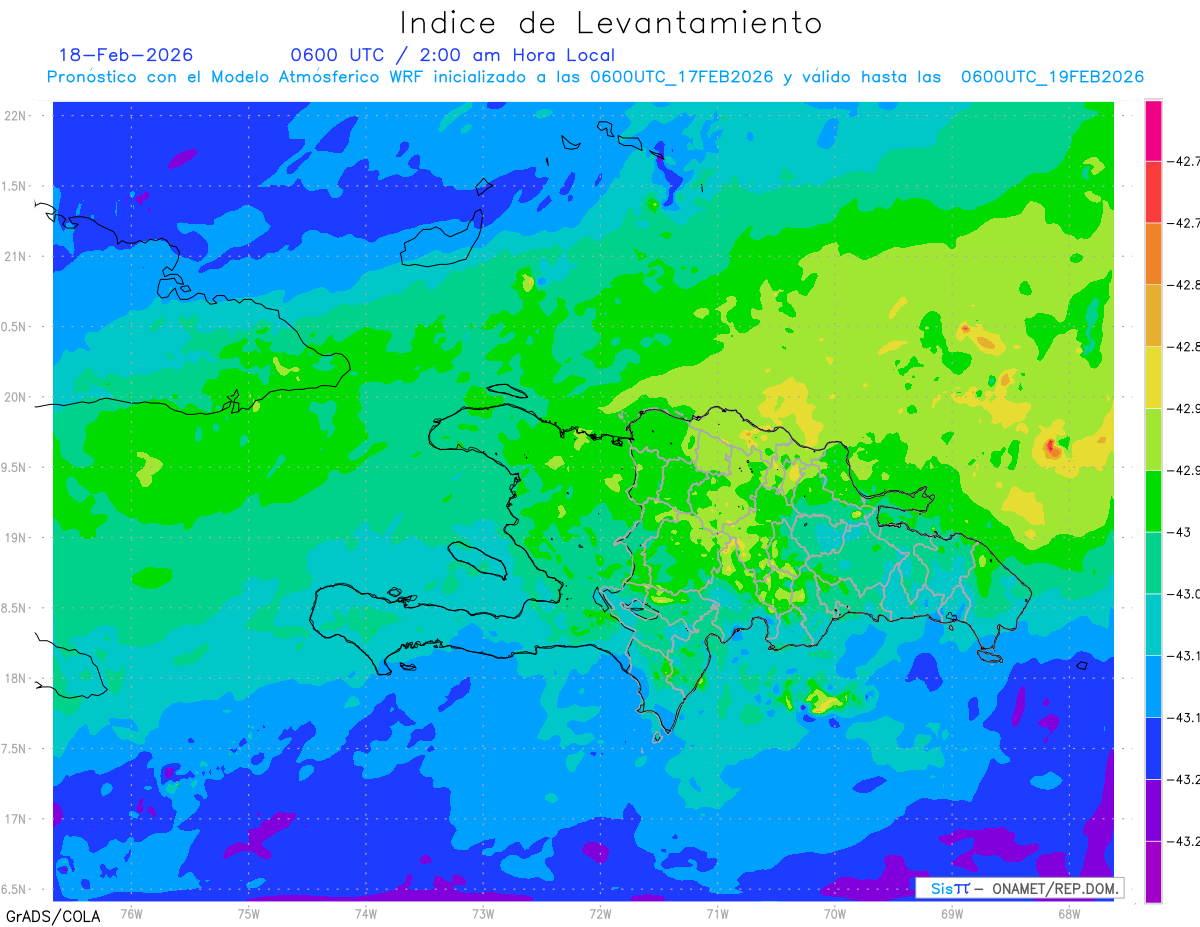Click the 68W longitude label
This screenshot has width=1200, height=927.
1069,913
